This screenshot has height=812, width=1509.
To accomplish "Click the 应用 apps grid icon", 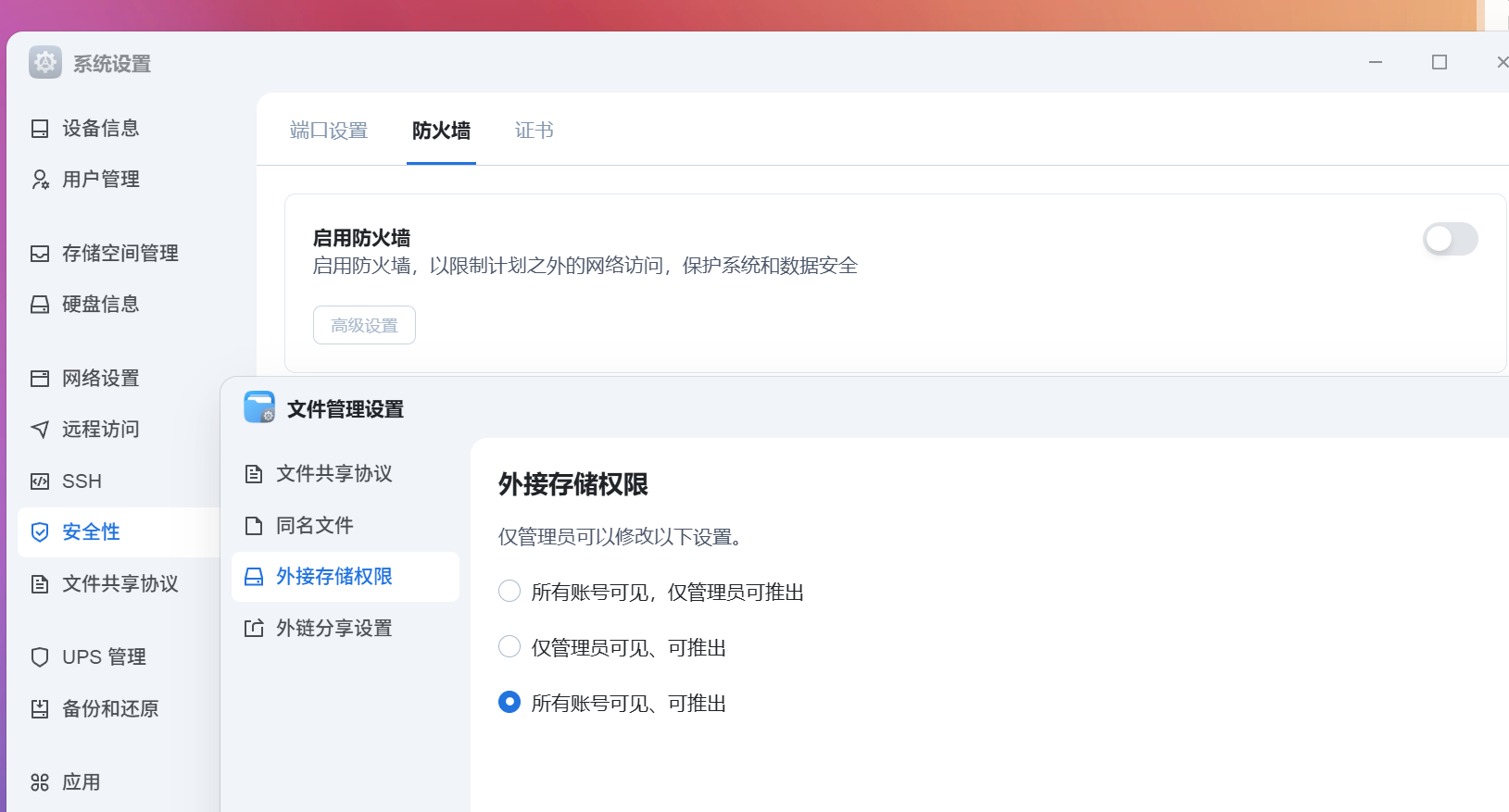I will (x=40, y=783).
